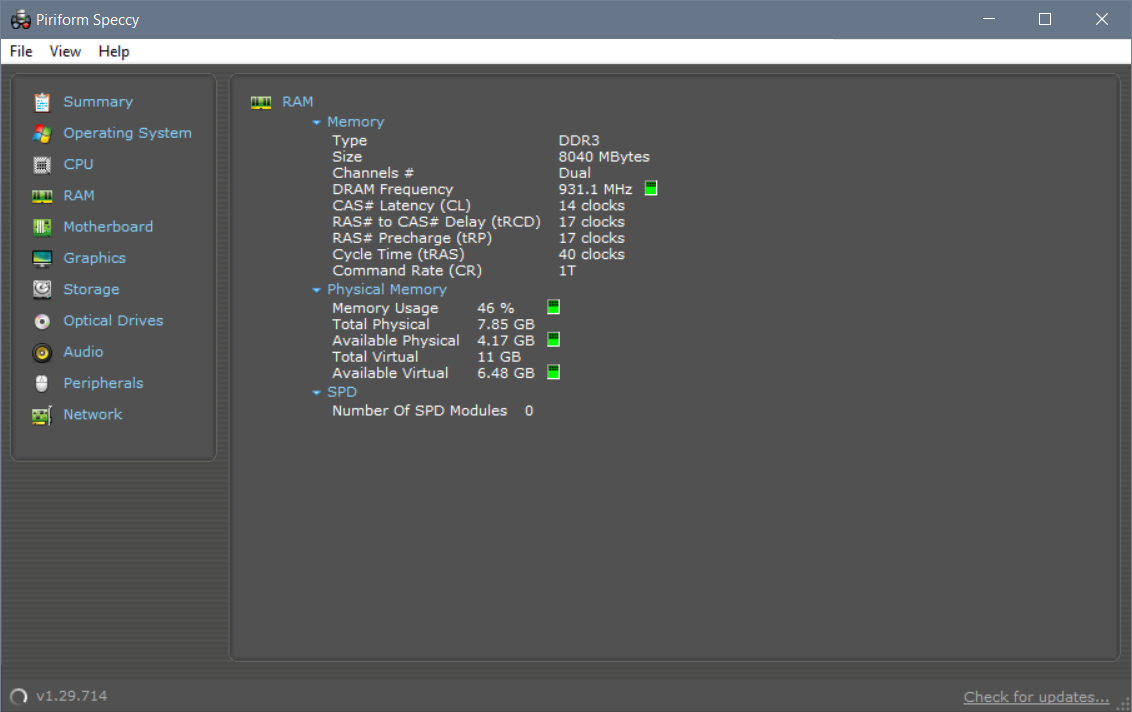
Task: Open the View menu
Action: (x=65, y=51)
